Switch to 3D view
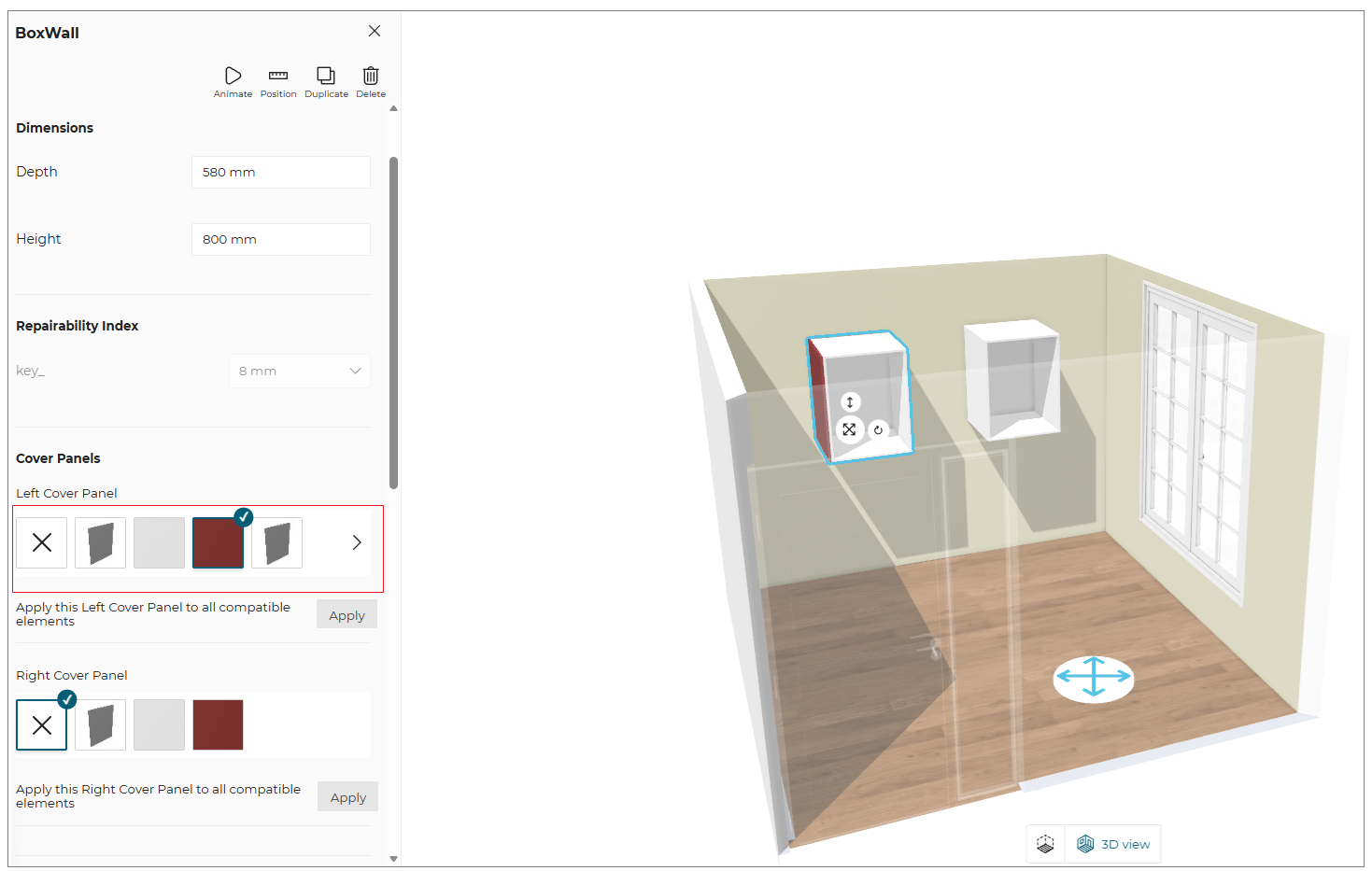 tap(1113, 844)
